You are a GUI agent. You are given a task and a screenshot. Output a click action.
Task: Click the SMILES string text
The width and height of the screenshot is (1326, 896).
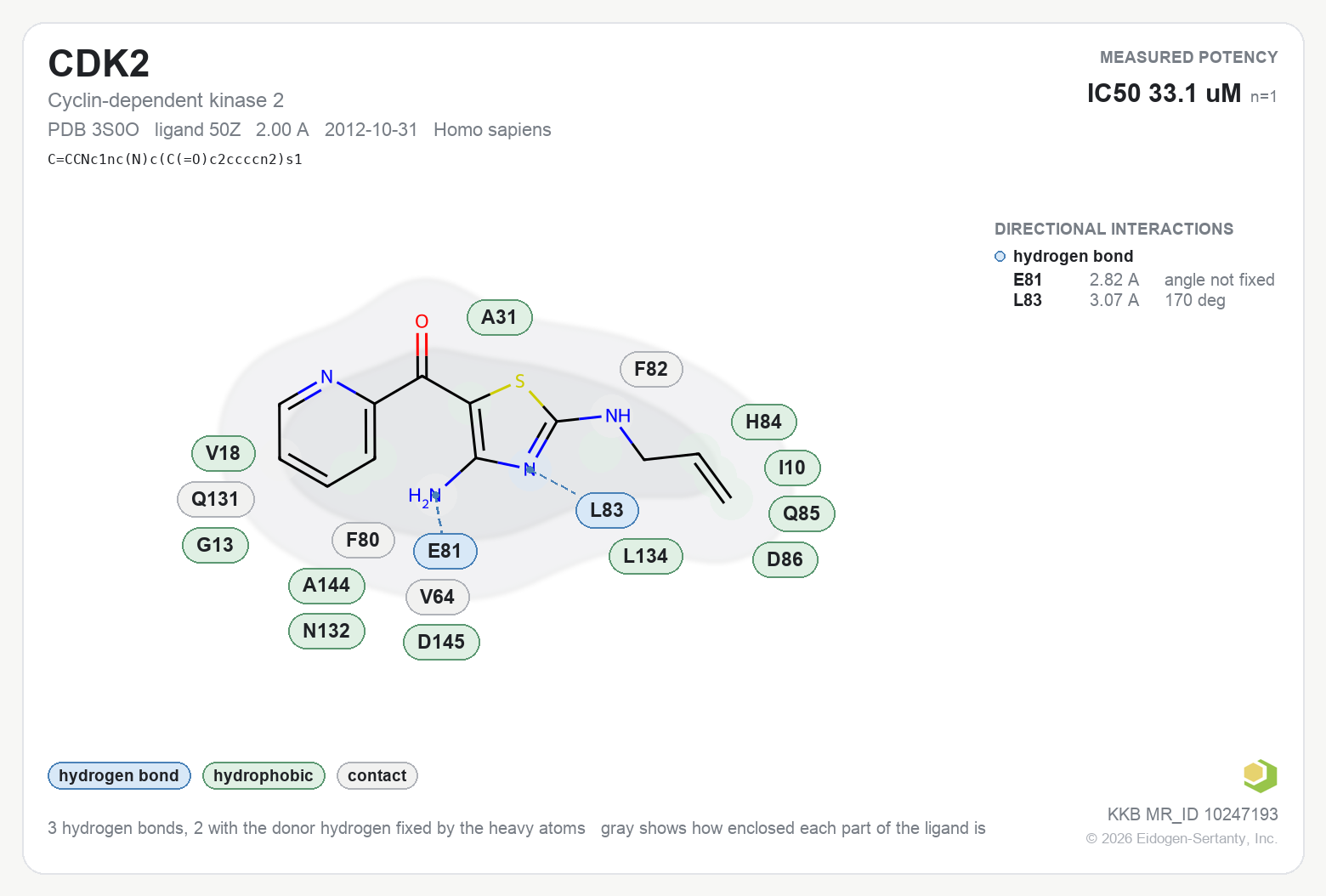175,159
